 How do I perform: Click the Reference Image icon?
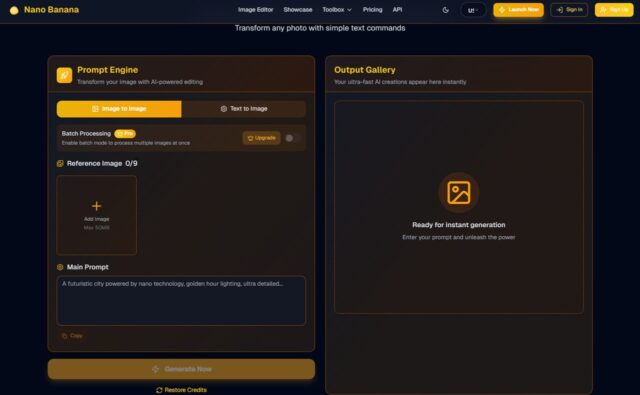coord(60,164)
